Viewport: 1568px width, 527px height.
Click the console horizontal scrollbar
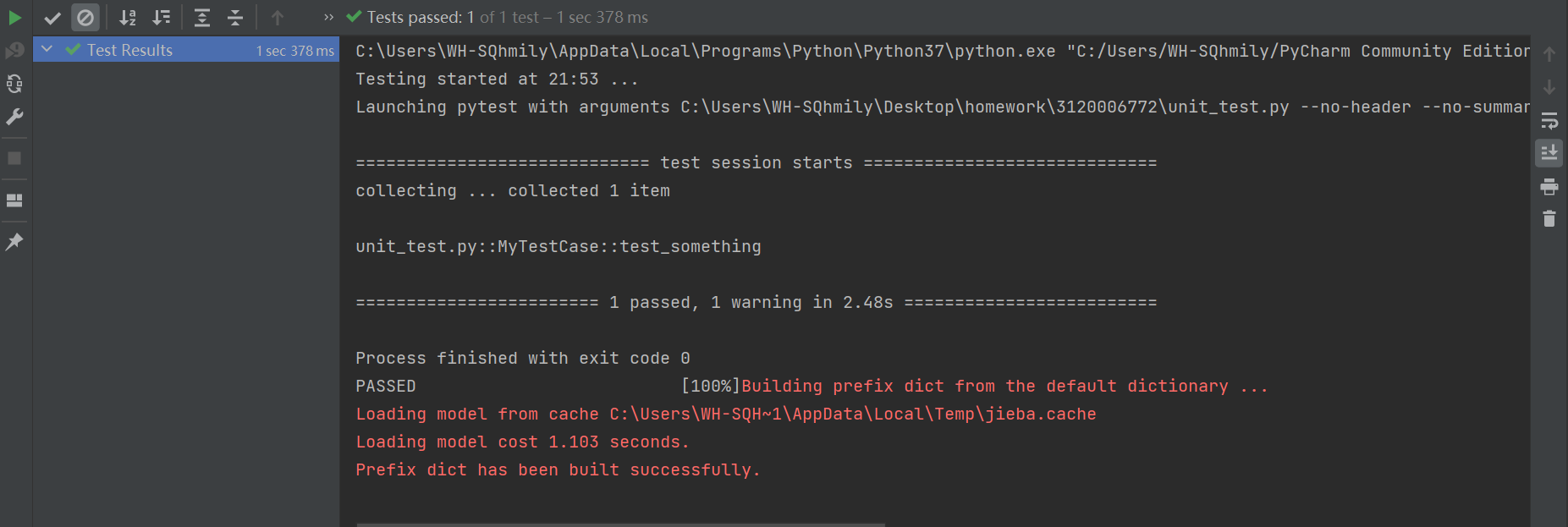[620, 524]
